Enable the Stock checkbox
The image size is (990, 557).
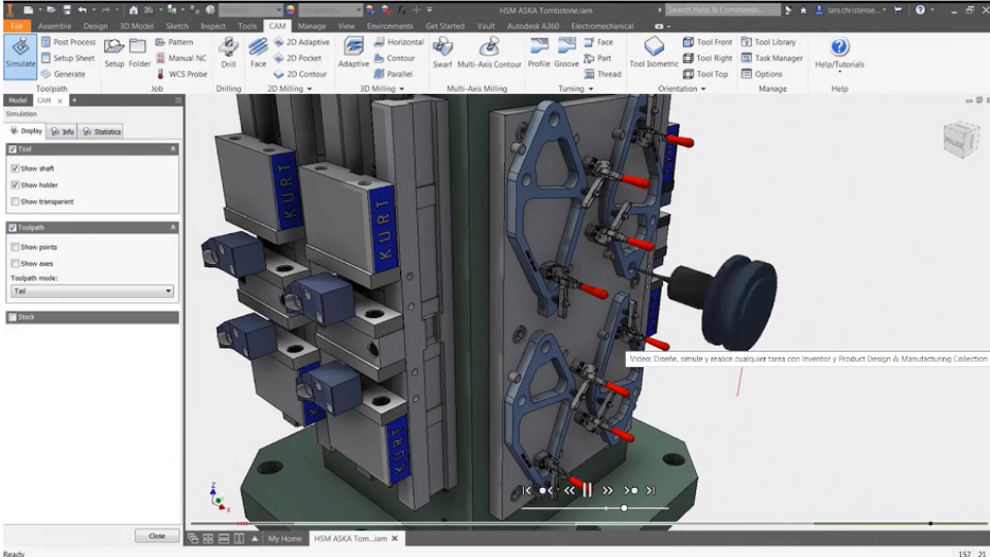13,317
